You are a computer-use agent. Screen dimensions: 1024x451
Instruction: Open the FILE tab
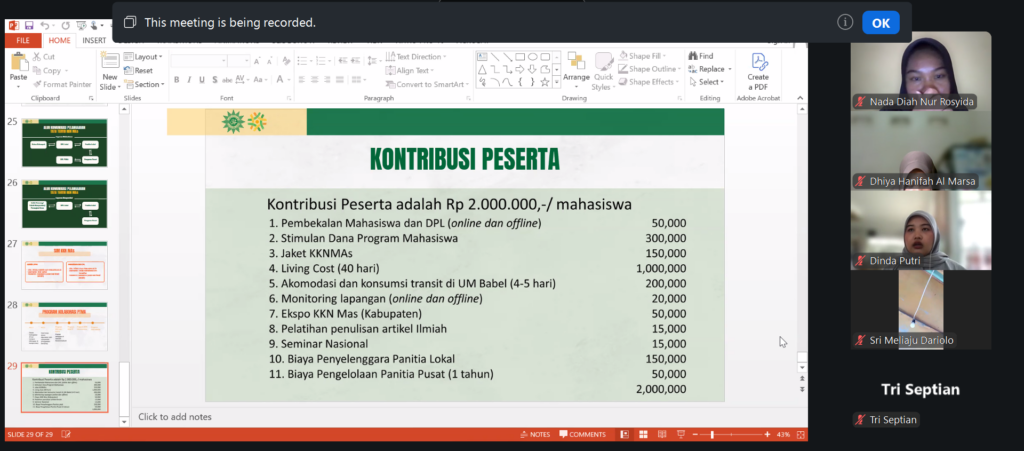coord(22,40)
